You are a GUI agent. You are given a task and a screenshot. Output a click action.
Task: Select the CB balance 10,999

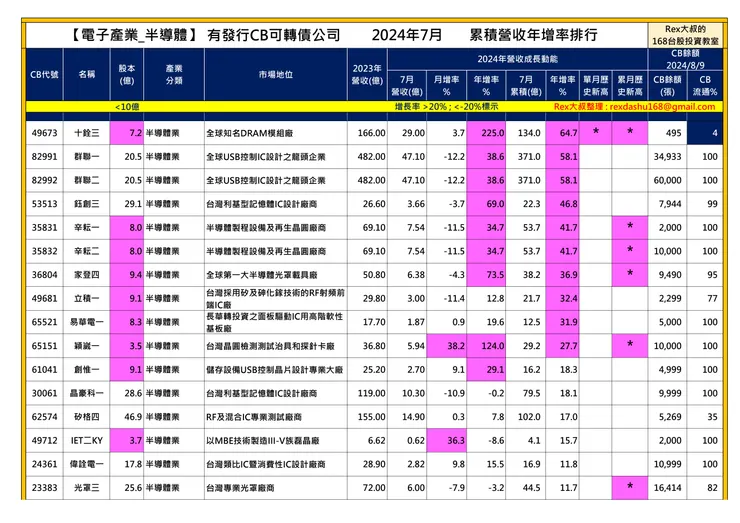[667, 464]
